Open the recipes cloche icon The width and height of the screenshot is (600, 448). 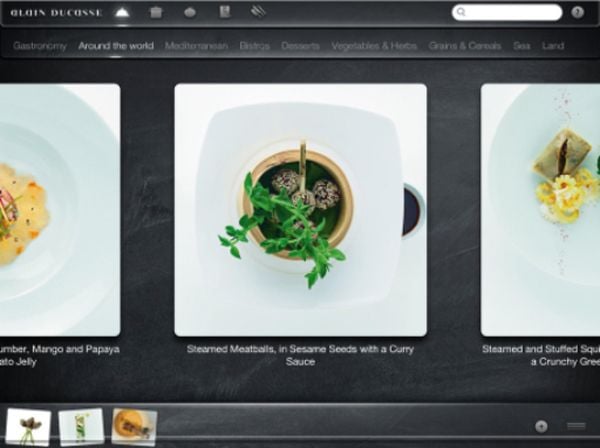click(122, 13)
